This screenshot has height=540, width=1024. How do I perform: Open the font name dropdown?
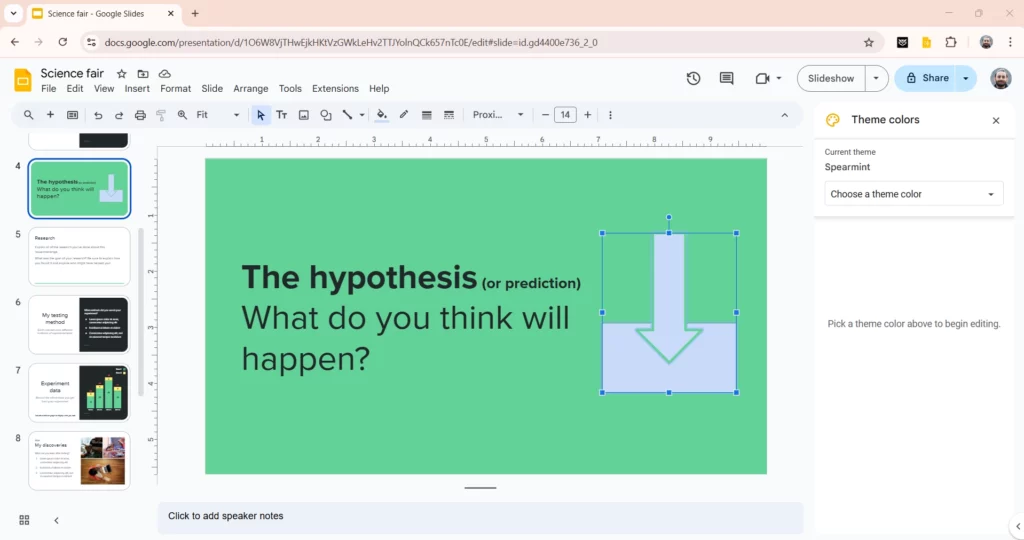point(498,115)
